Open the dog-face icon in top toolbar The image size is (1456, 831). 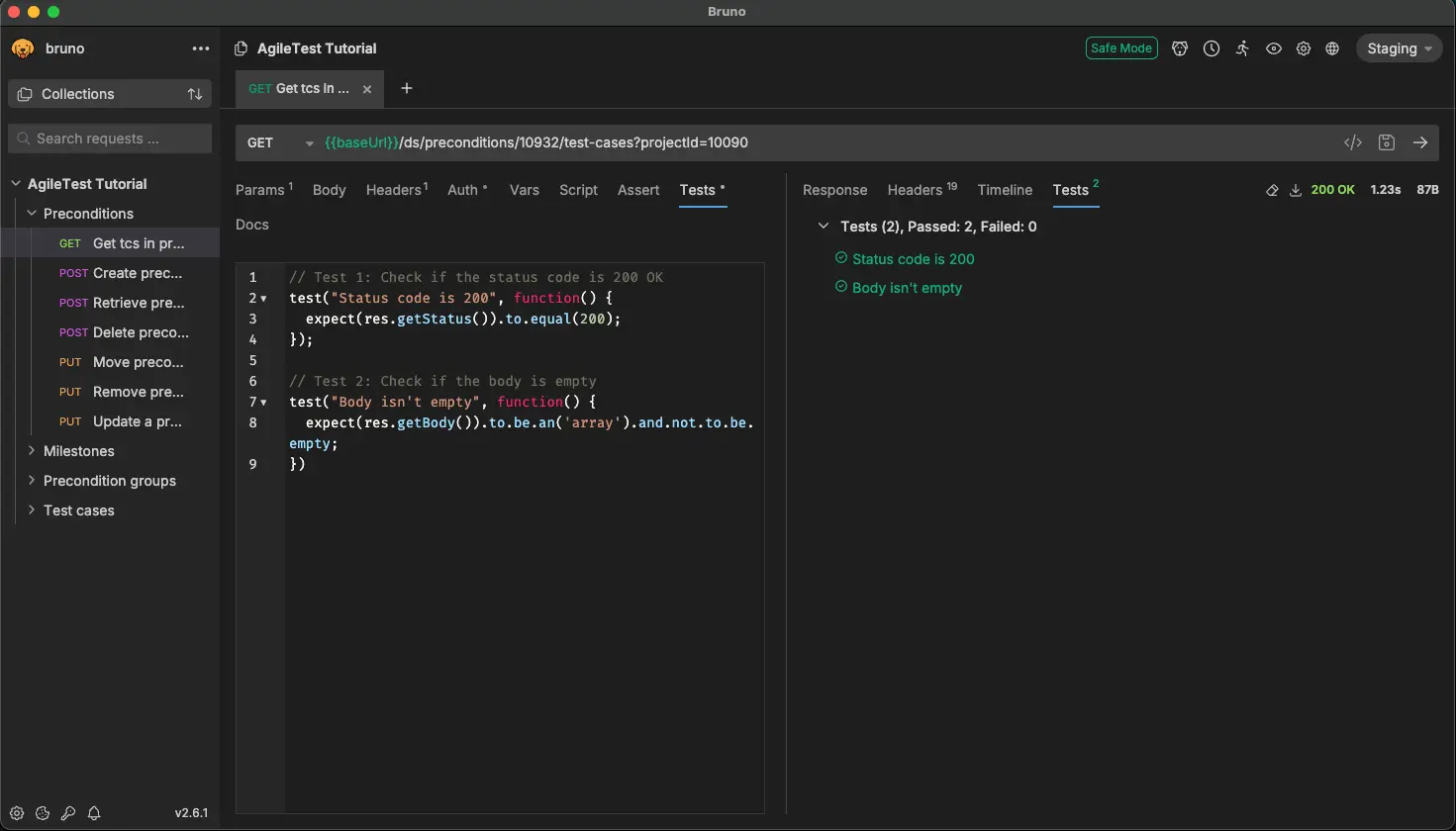coord(1180,48)
